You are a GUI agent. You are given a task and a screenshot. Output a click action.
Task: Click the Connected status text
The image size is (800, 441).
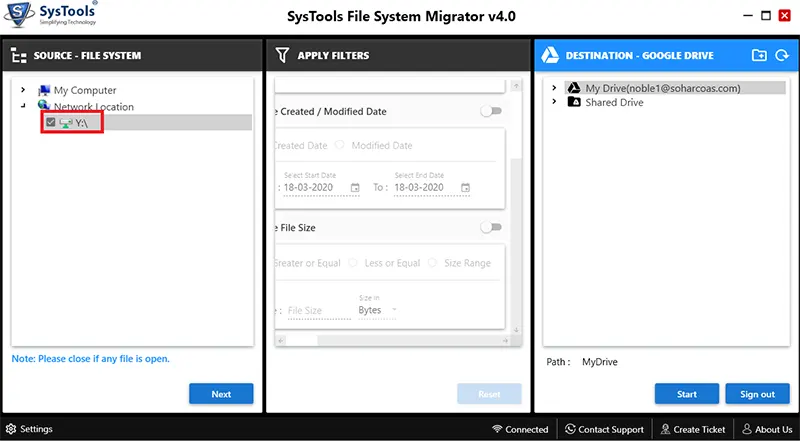[527, 429]
